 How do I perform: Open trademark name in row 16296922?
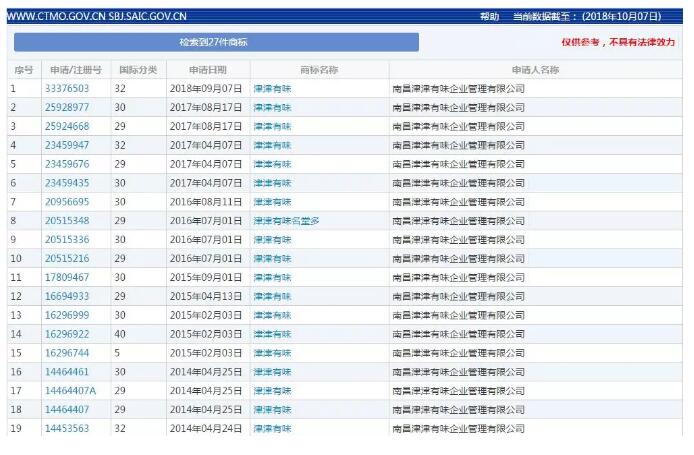click(272, 334)
